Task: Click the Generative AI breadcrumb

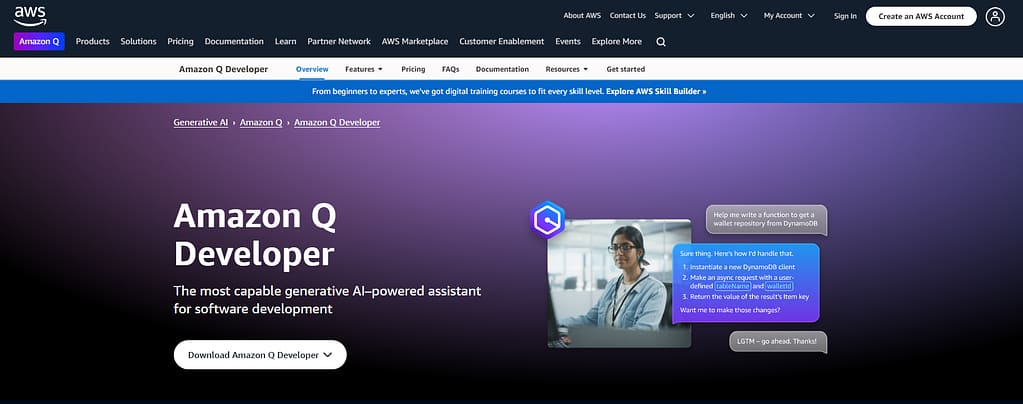Action: 200,122
